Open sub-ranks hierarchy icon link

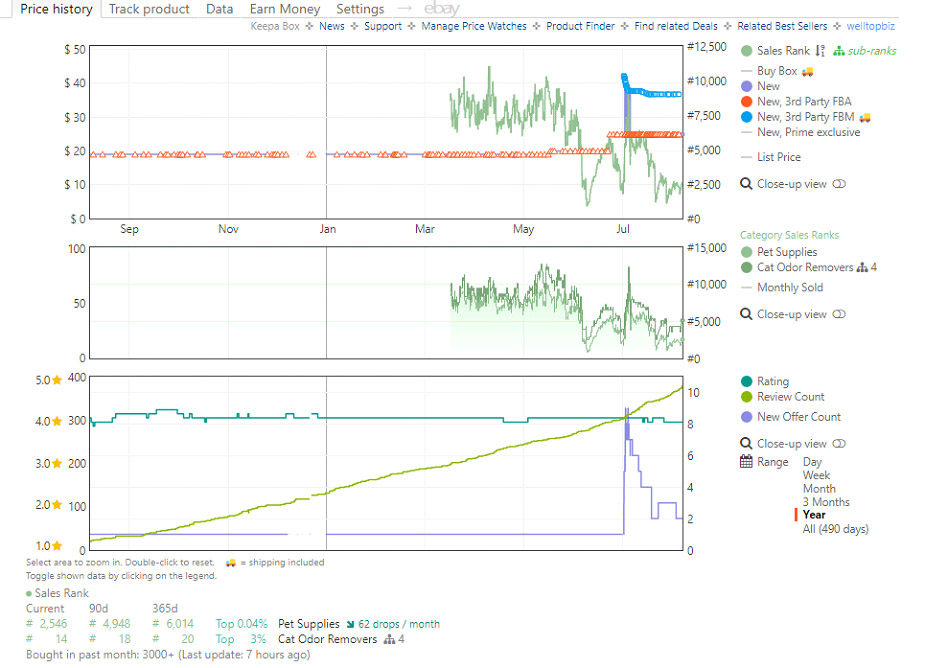(x=839, y=51)
